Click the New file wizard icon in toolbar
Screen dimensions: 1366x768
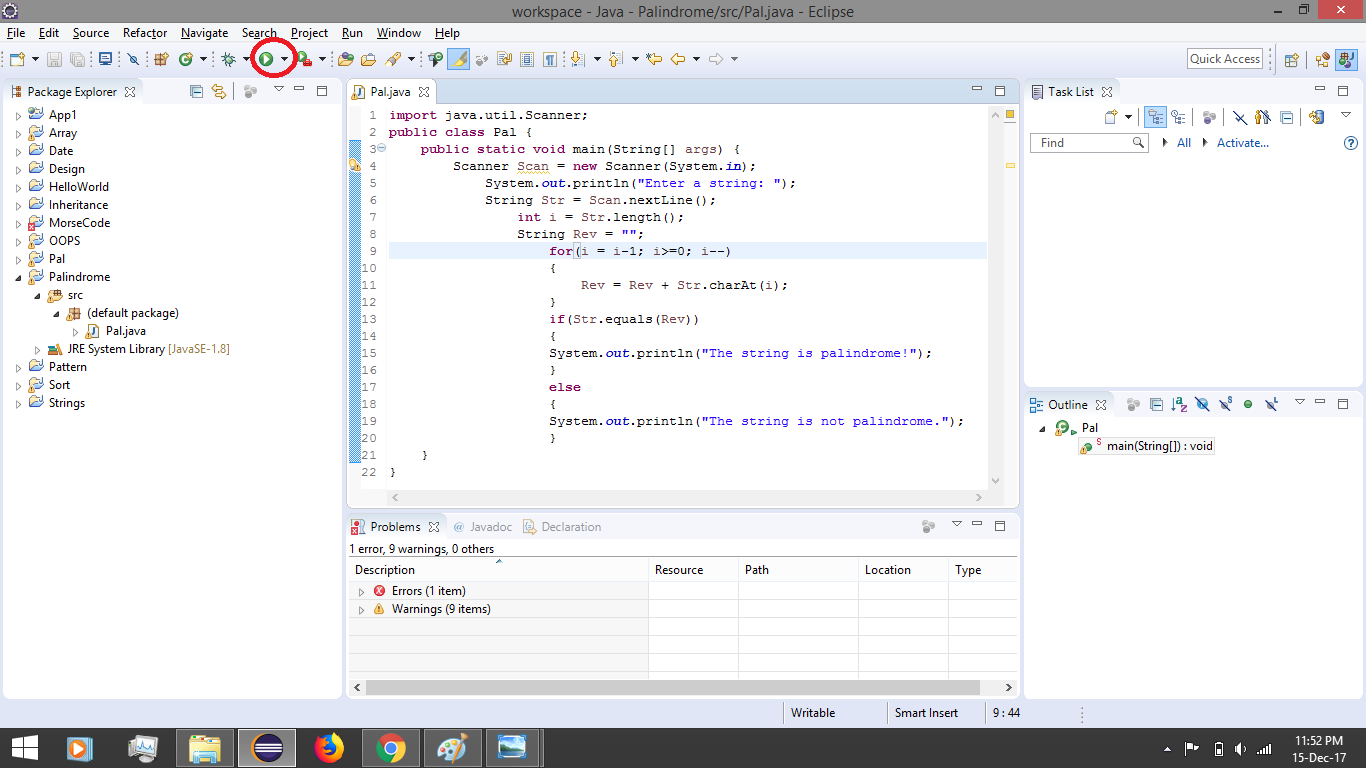[16, 59]
